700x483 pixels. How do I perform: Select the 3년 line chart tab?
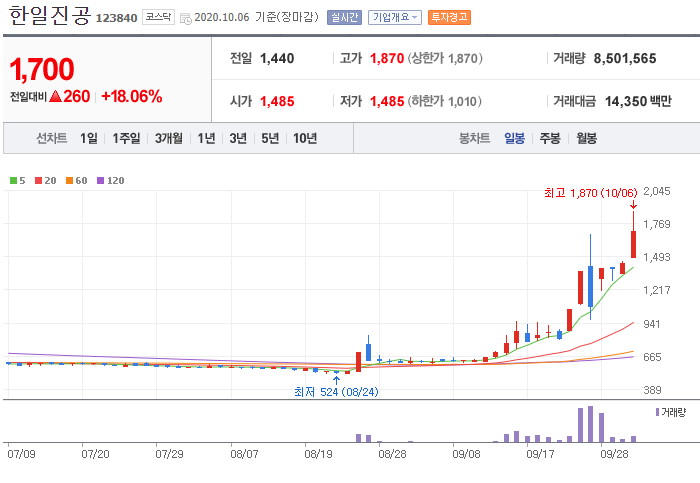(238, 138)
